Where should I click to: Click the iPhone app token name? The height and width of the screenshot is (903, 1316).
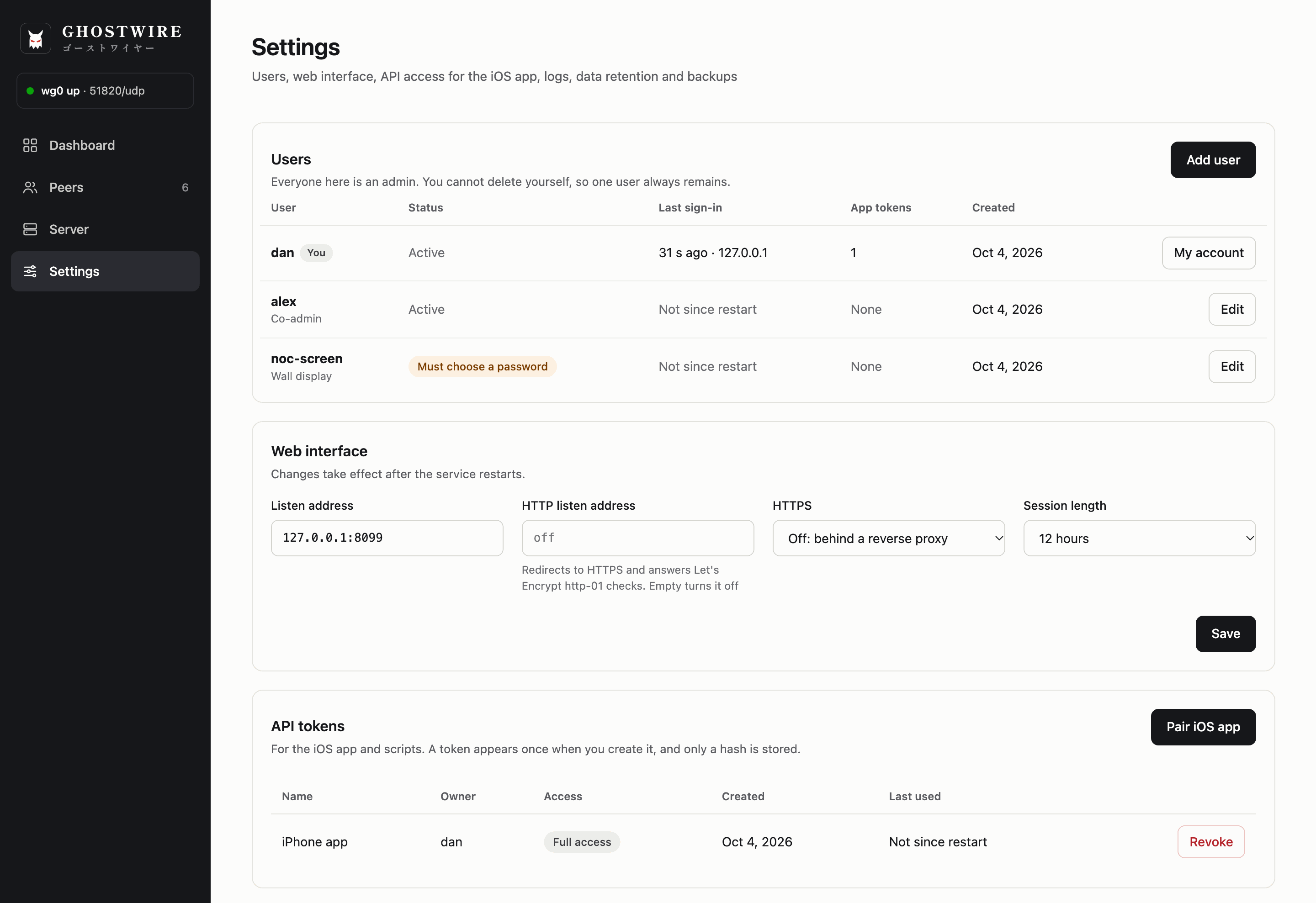(314, 842)
